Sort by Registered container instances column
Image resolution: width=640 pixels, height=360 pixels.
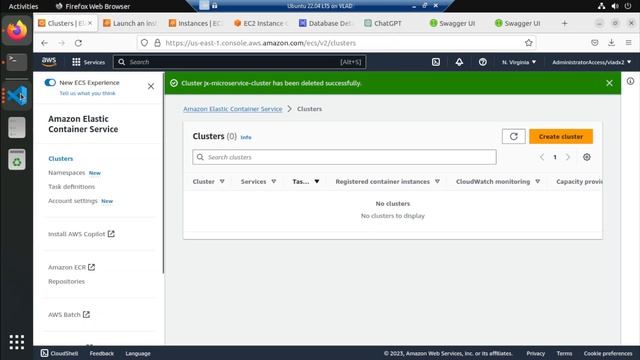point(387,182)
